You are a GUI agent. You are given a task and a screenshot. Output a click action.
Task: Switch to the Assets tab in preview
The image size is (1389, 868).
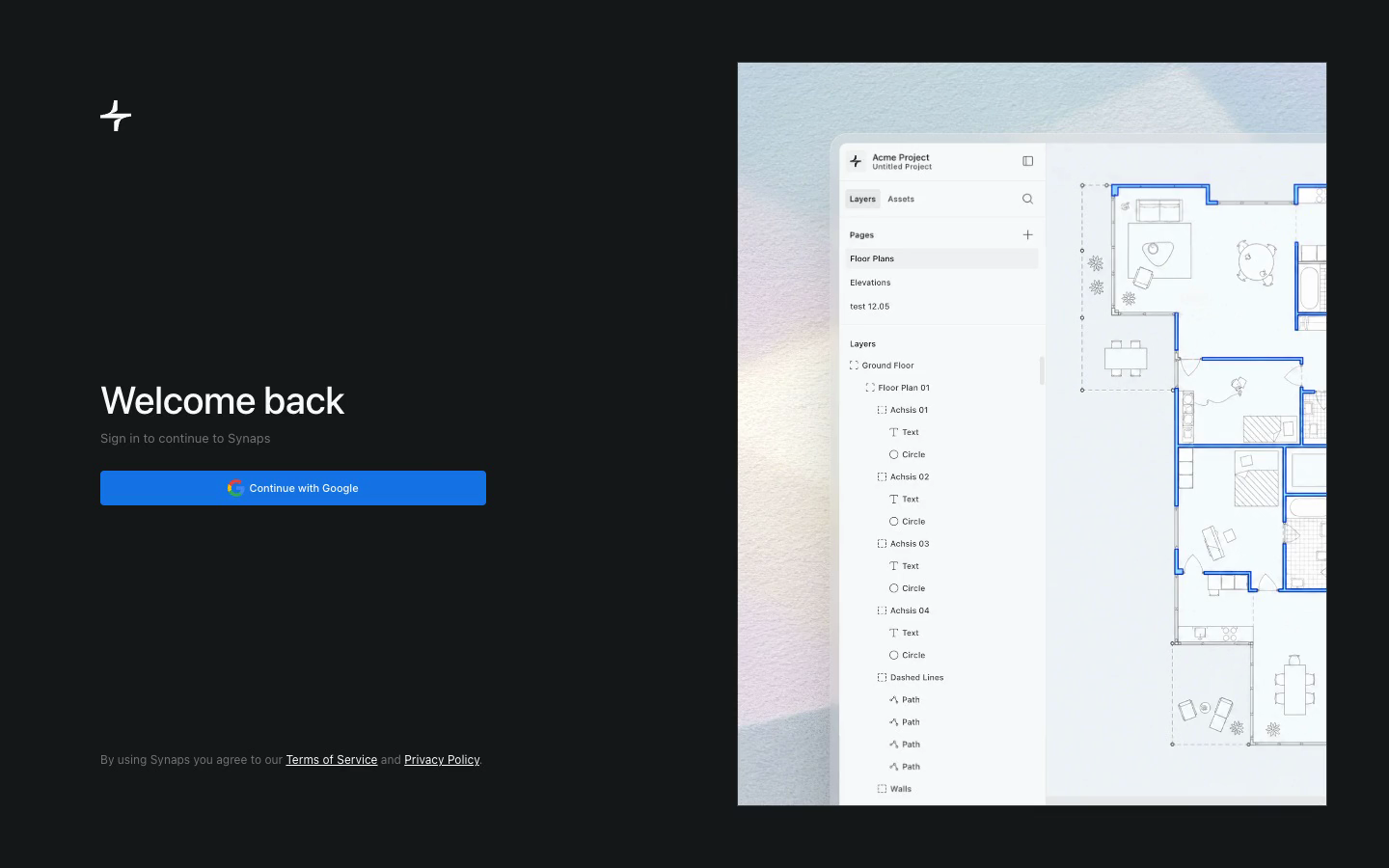[901, 199]
